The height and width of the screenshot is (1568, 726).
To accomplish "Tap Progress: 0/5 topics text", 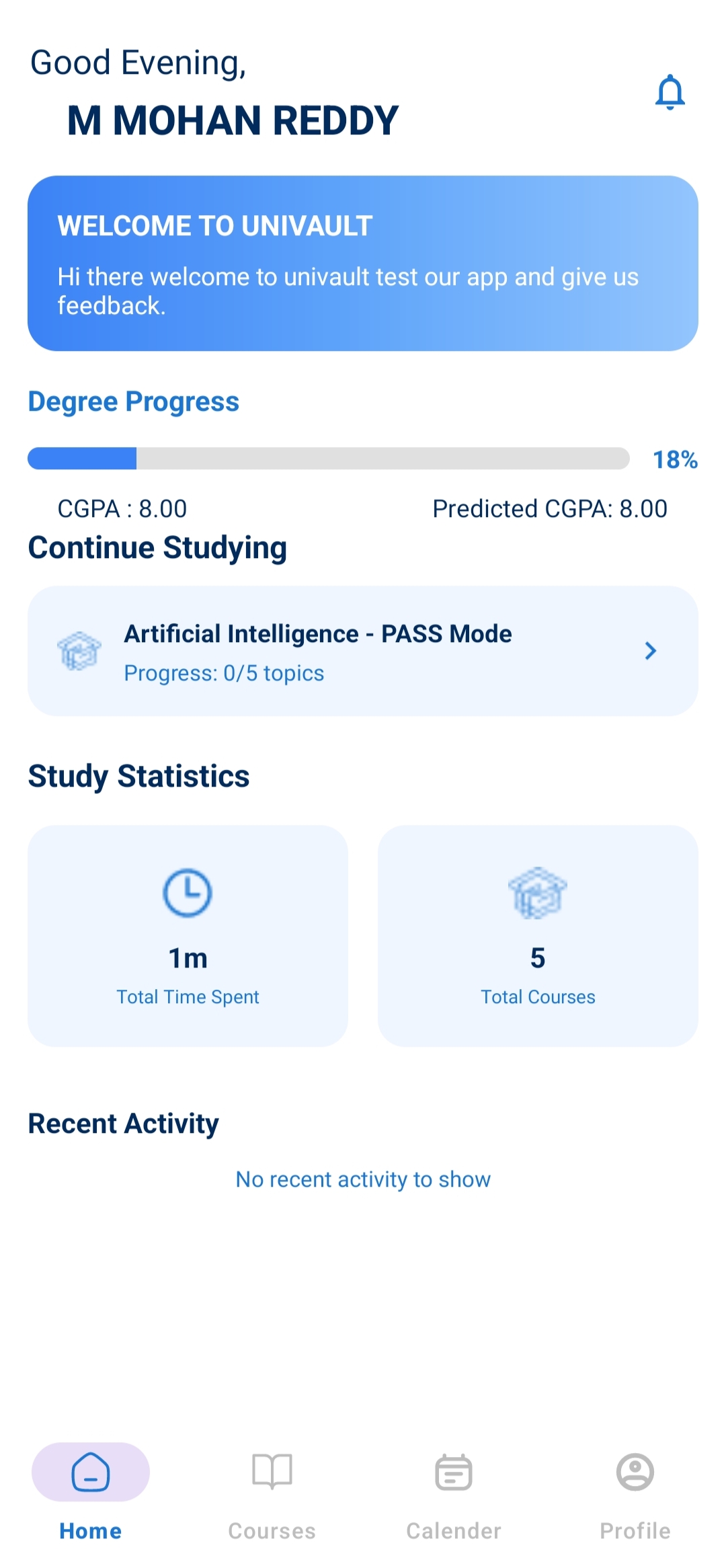I will [x=224, y=673].
